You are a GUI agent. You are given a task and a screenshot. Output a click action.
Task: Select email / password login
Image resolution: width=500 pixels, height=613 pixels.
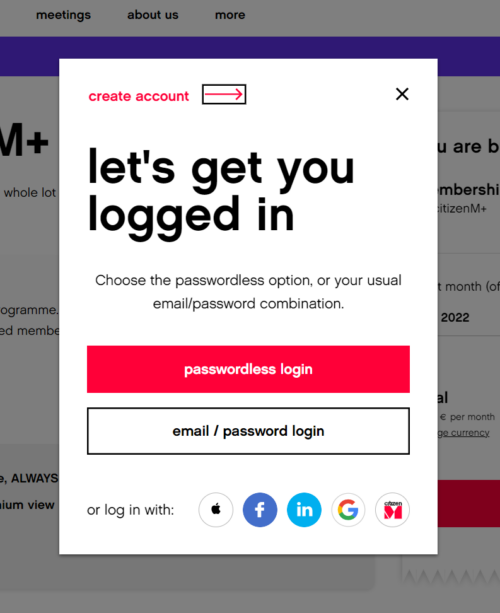point(248,431)
